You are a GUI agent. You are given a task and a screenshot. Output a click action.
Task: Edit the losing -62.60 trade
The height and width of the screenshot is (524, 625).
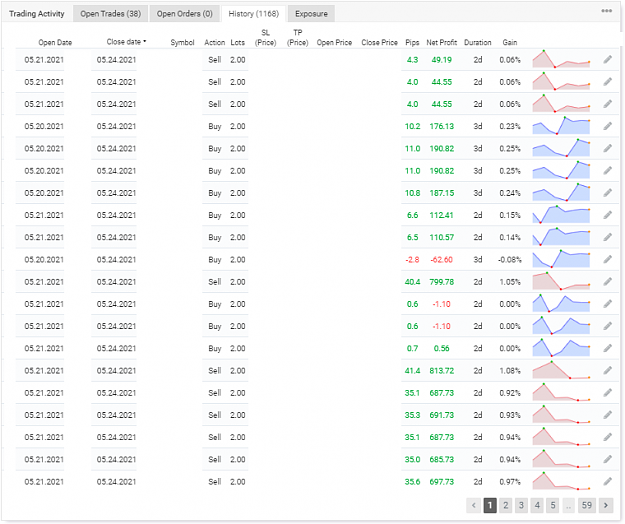point(607,259)
